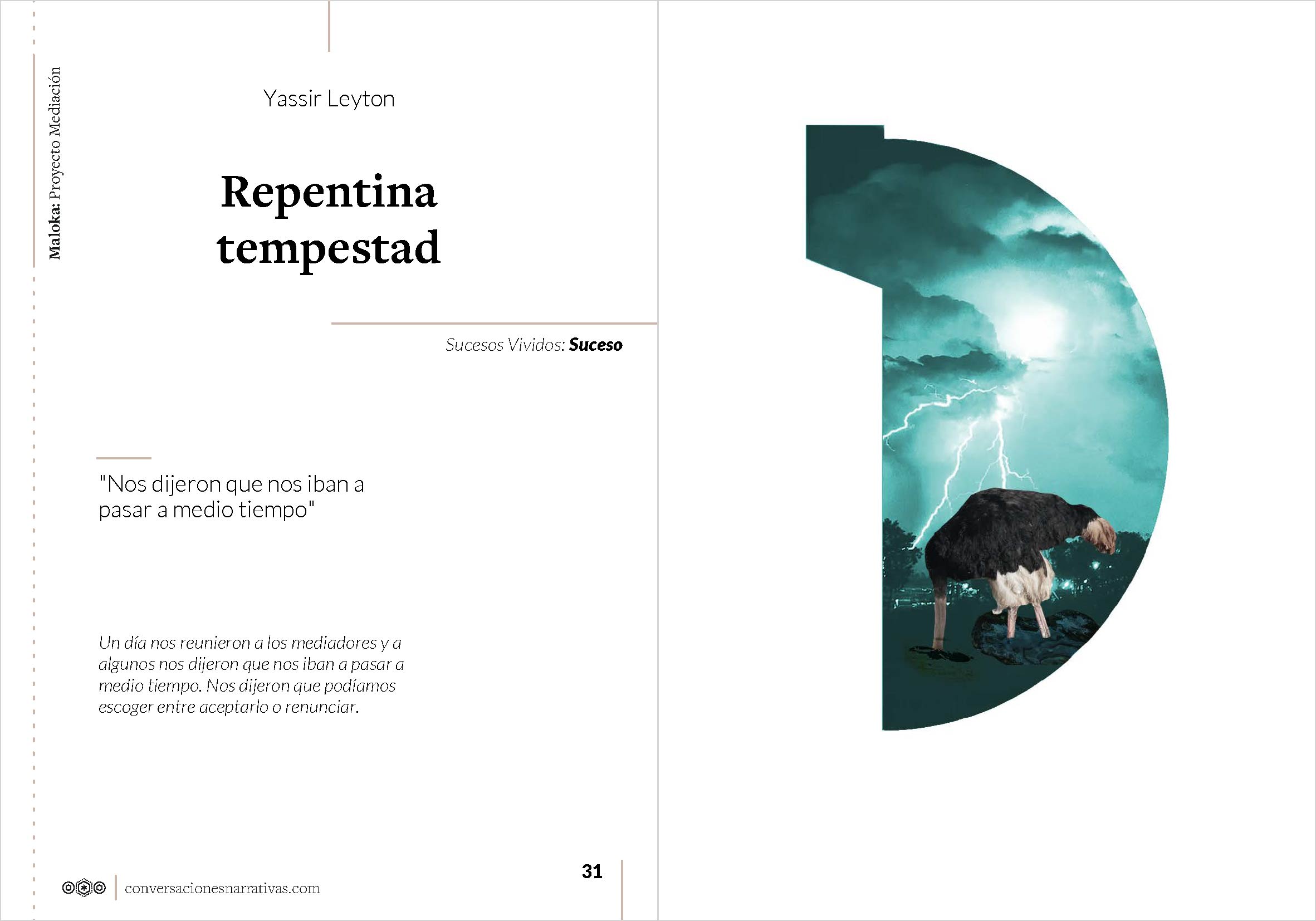Viewport: 1316px width, 921px height.
Task: Click the bright glow in the storm clouds
Action: click(x=1032, y=327)
